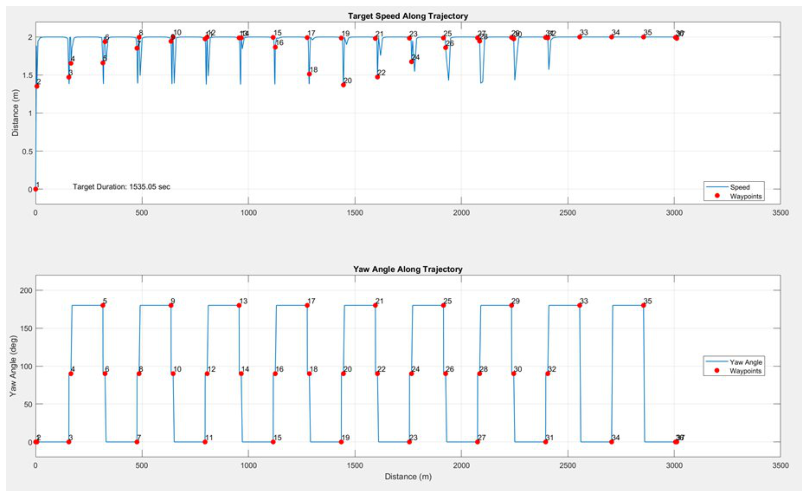The image size is (802, 491).
Task: Click waypoint 28 marker in the yaw plot
Action: click(479, 373)
